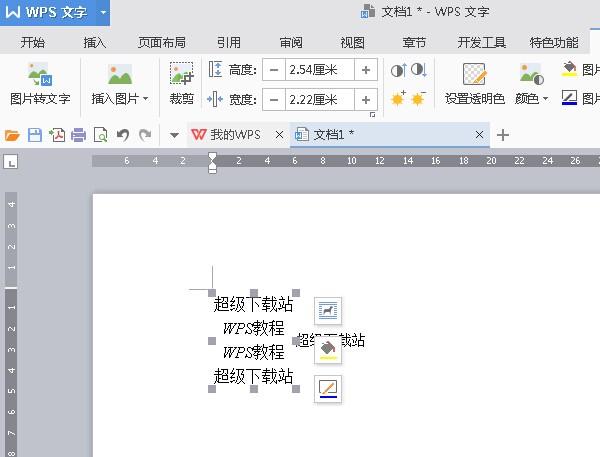Expand the Color (颜色) dropdown arrow
Image resolution: width=600 pixels, height=457 pixels.
click(546, 99)
